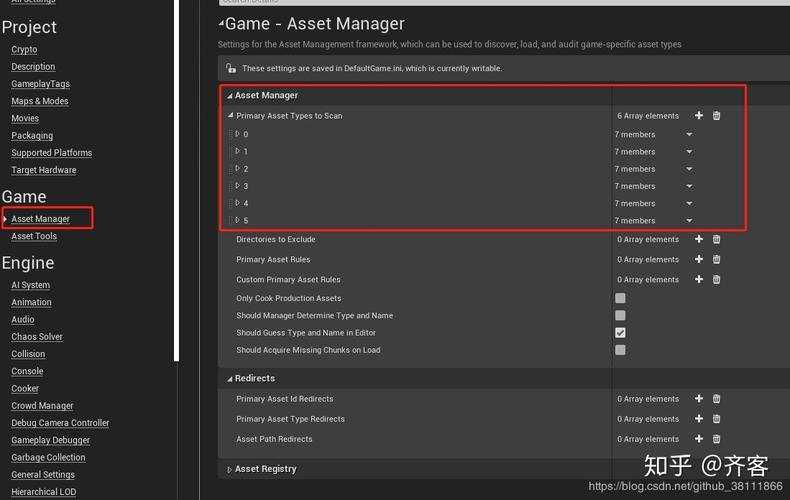The image size is (790, 500).
Task: Expand array element 2
Action: [237, 168]
